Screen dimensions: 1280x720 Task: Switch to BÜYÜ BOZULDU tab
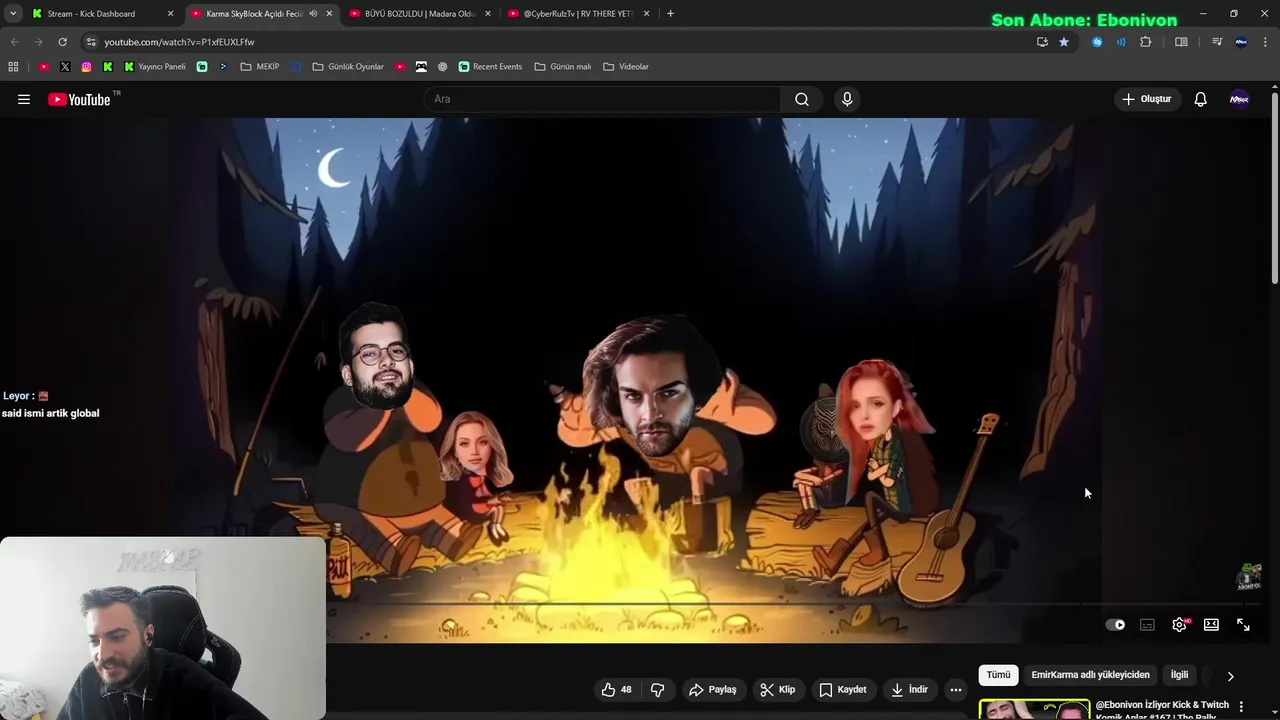[x=420, y=14]
